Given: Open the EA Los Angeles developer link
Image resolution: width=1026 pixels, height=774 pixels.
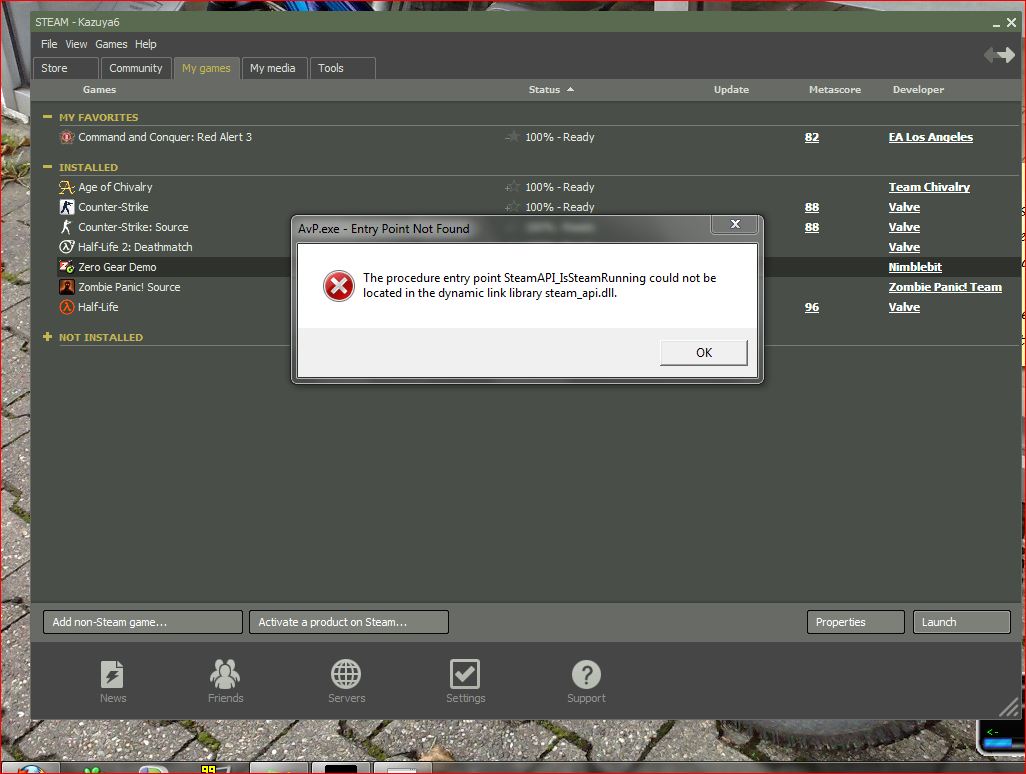Looking at the screenshot, I should [930, 137].
